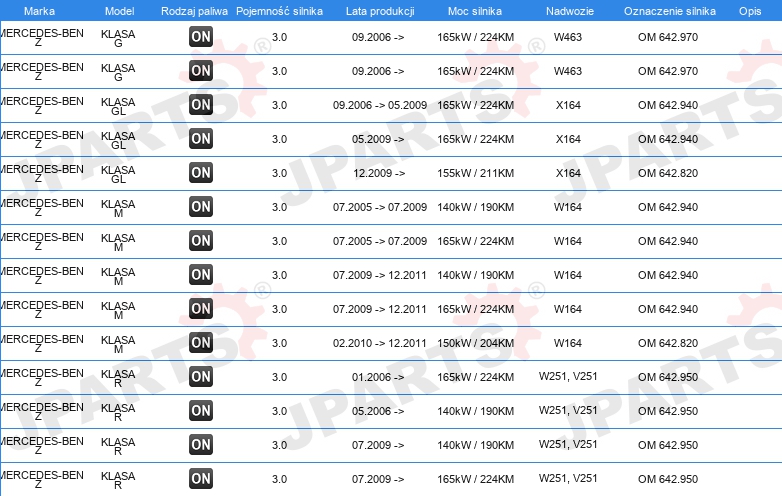Click the 150kW / 204KM power cell
The height and width of the screenshot is (496, 782).
click(x=475, y=343)
